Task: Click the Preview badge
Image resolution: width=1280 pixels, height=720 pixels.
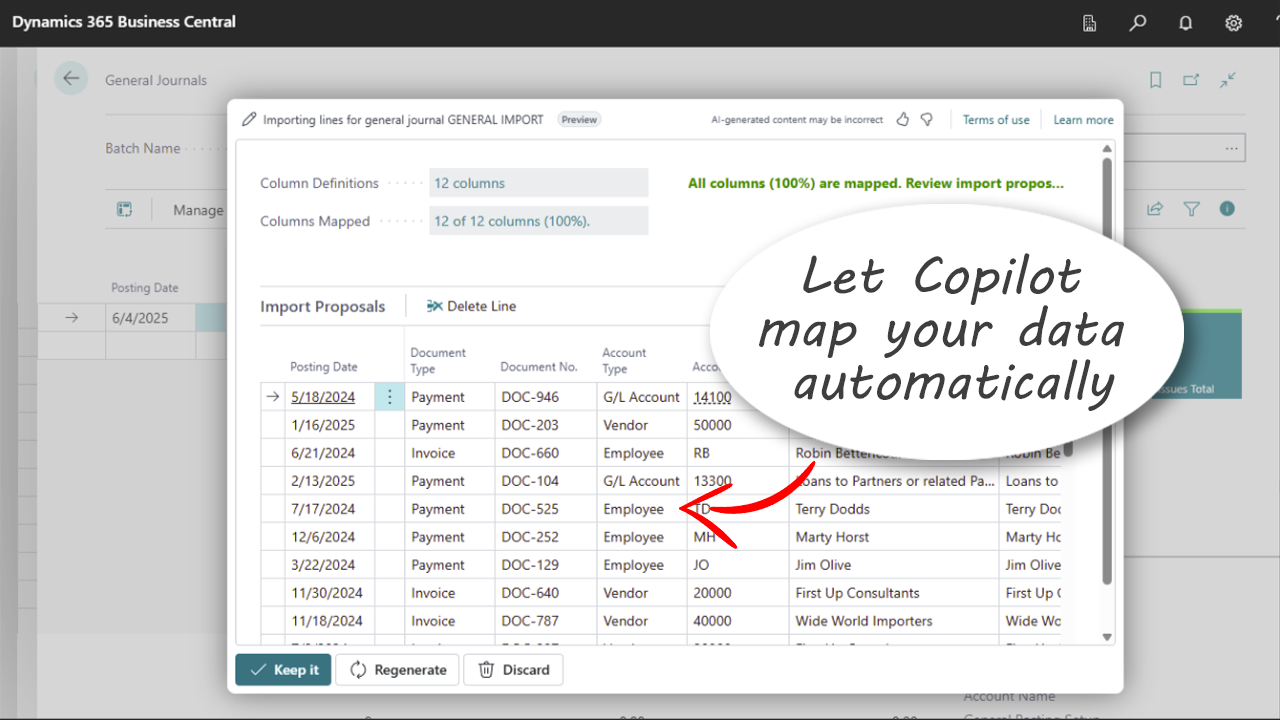Action: 579,119
